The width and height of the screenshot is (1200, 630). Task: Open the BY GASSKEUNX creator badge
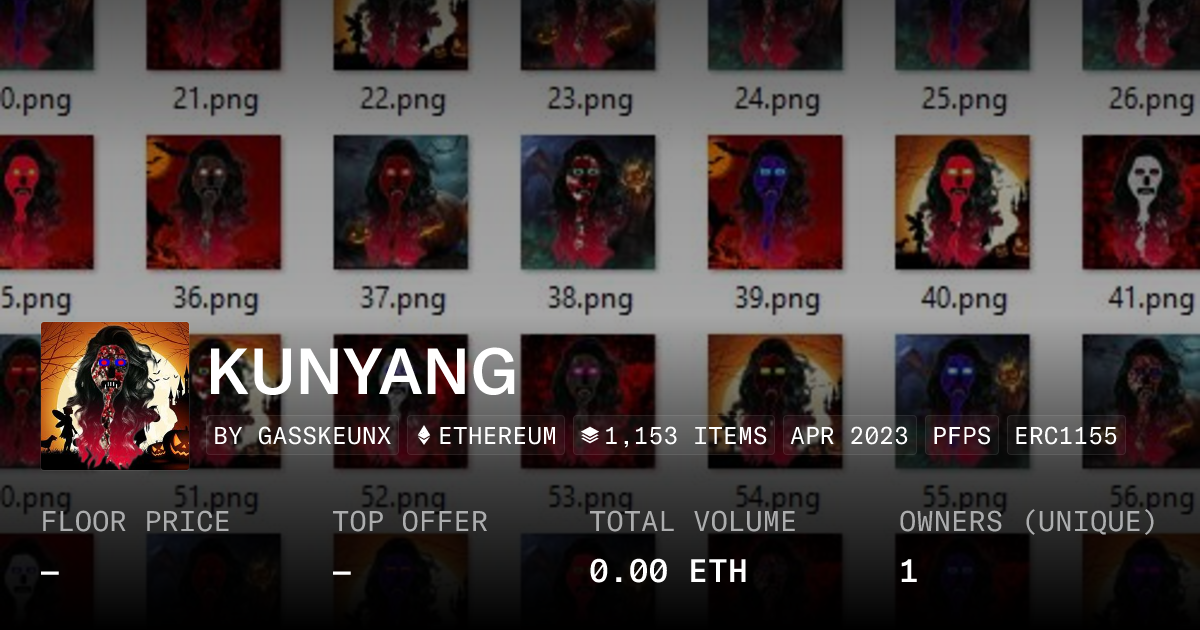[x=303, y=436]
